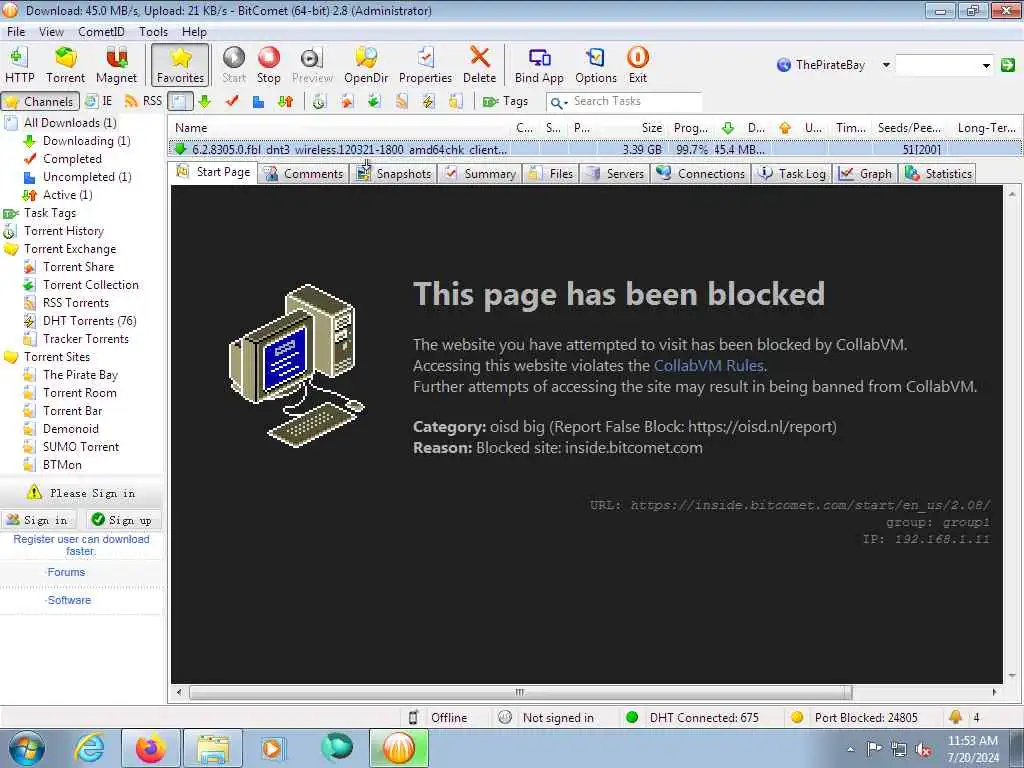The image size is (1024, 768).
Task: Switch to the Connections tab
Action: point(701,174)
